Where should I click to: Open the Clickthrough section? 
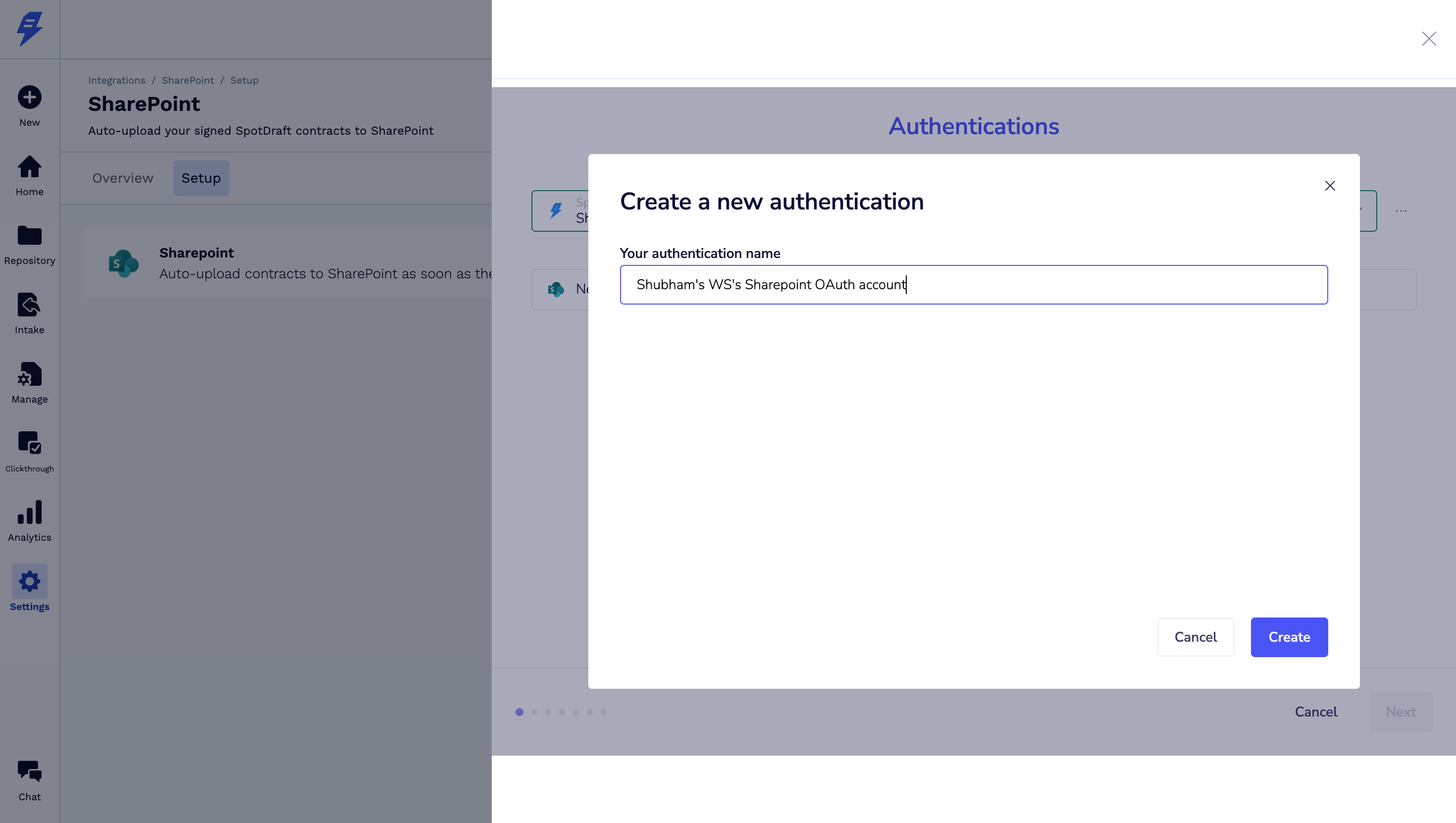[x=29, y=443]
